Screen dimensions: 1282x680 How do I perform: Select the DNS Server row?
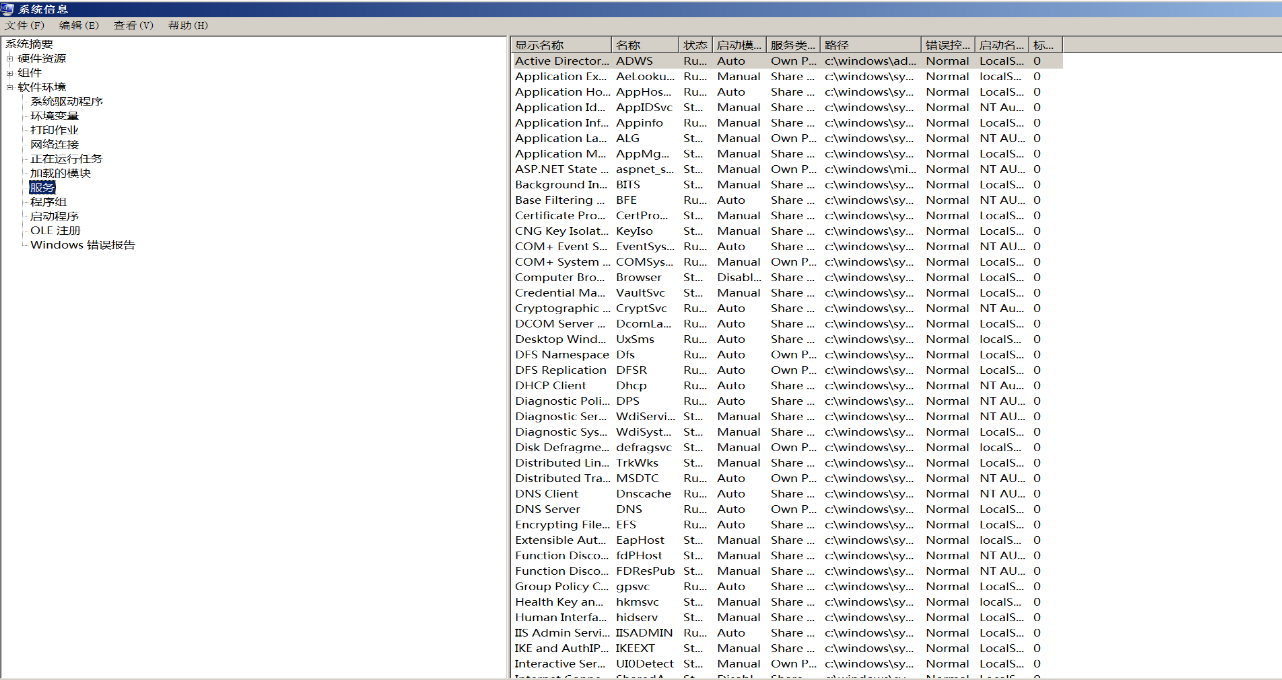click(x=787, y=509)
